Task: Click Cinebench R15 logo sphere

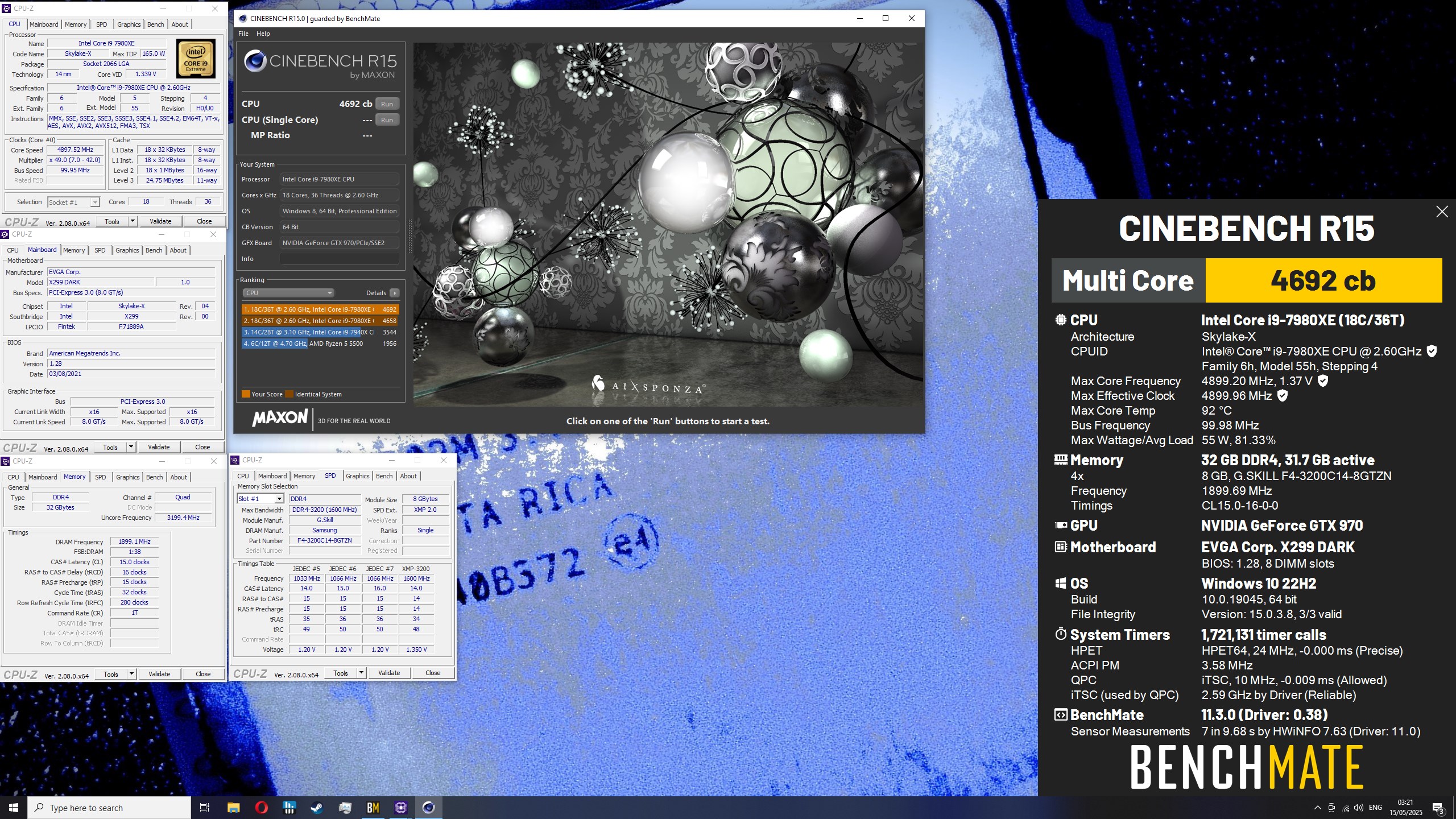Action: point(255,61)
